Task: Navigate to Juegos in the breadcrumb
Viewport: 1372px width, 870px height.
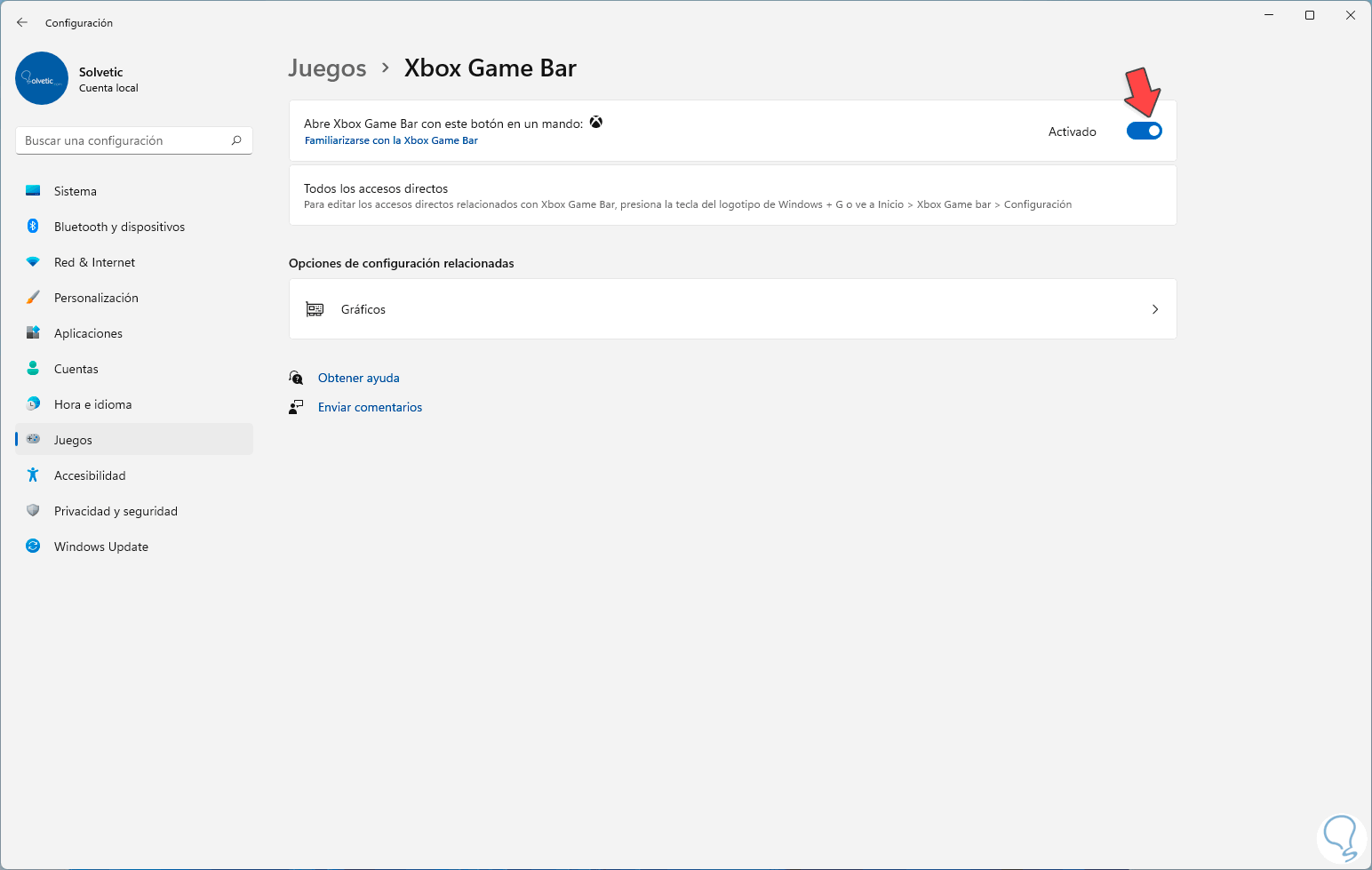Action: click(327, 68)
